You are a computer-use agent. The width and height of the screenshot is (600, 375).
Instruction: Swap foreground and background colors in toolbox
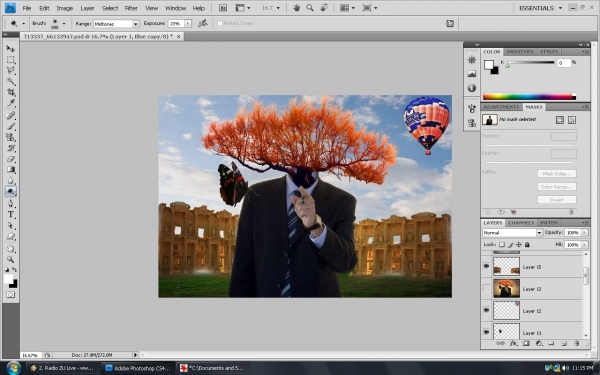14,270
